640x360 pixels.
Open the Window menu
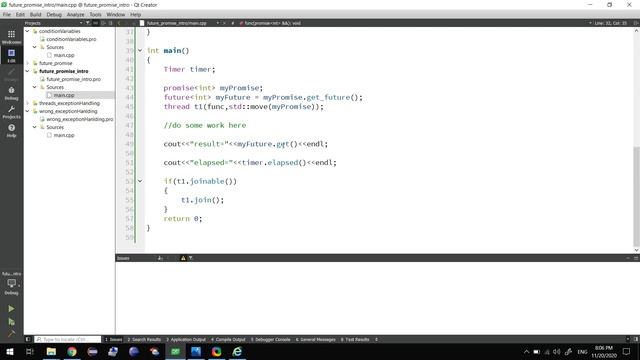click(x=116, y=14)
